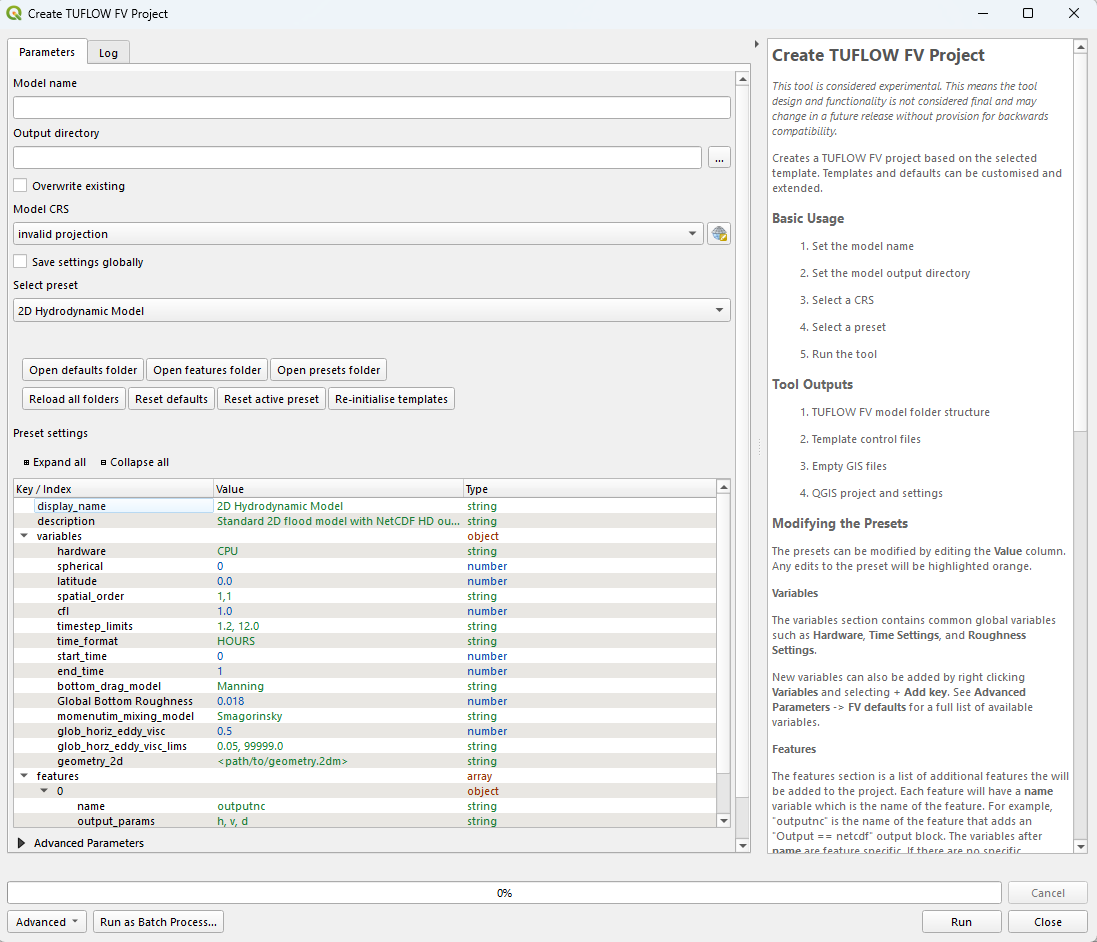Click the preset table vertical scrollbar

pyautogui.click(x=724, y=653)
